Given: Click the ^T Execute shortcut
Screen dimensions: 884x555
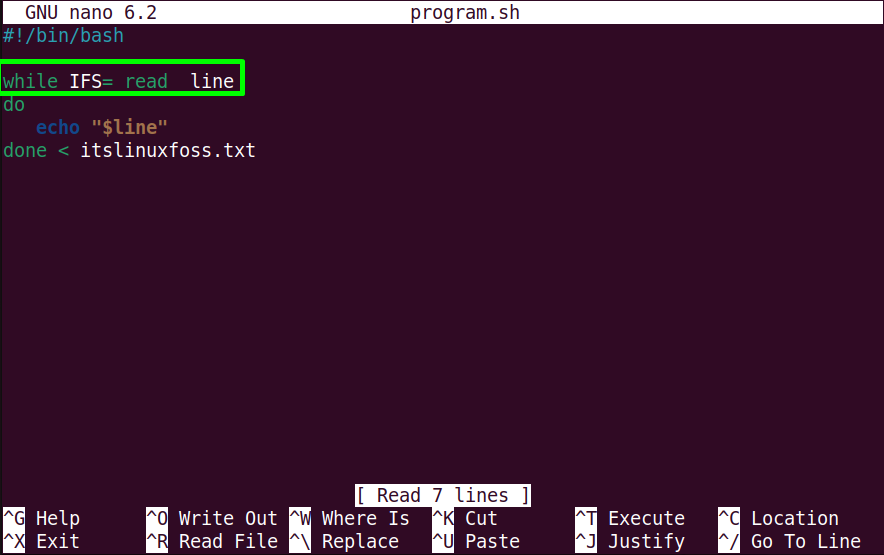Looking at the screenshot, I should pos(630,518).
